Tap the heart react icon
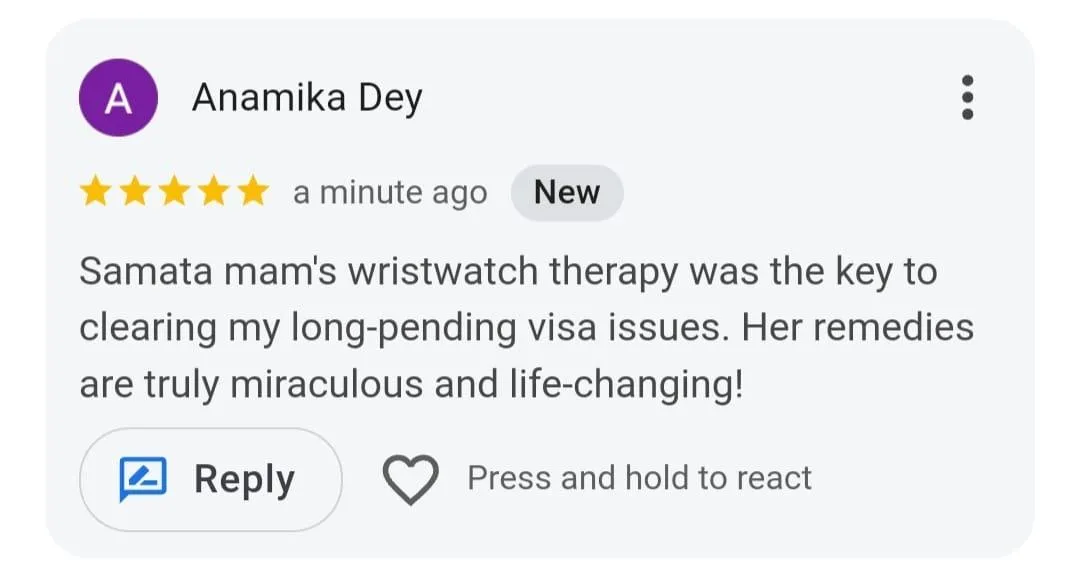 [x=411, y=480]
